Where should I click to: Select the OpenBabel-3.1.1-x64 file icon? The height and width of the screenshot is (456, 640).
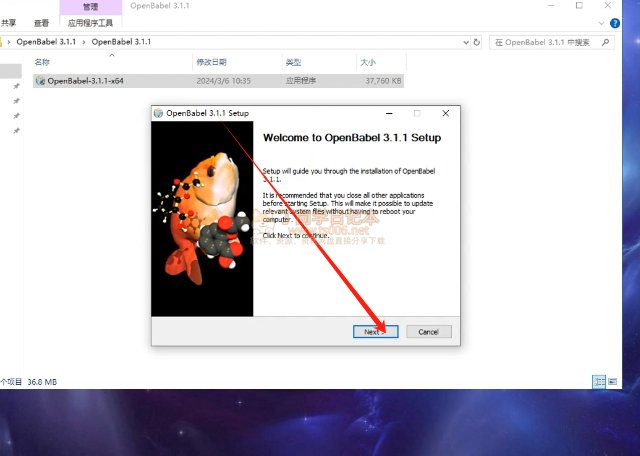click(x=40, y=80)
